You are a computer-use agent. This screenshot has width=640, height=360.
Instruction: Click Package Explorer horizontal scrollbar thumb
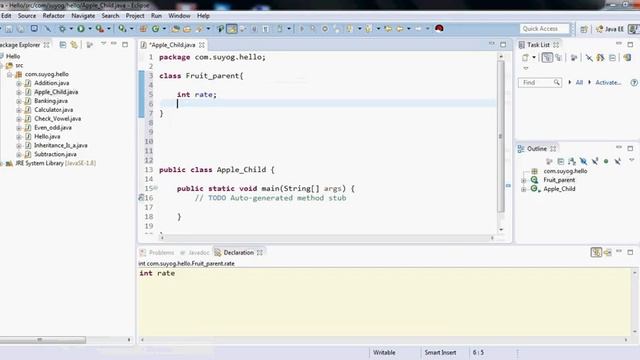pyautogui.click(x=42, y=340)
